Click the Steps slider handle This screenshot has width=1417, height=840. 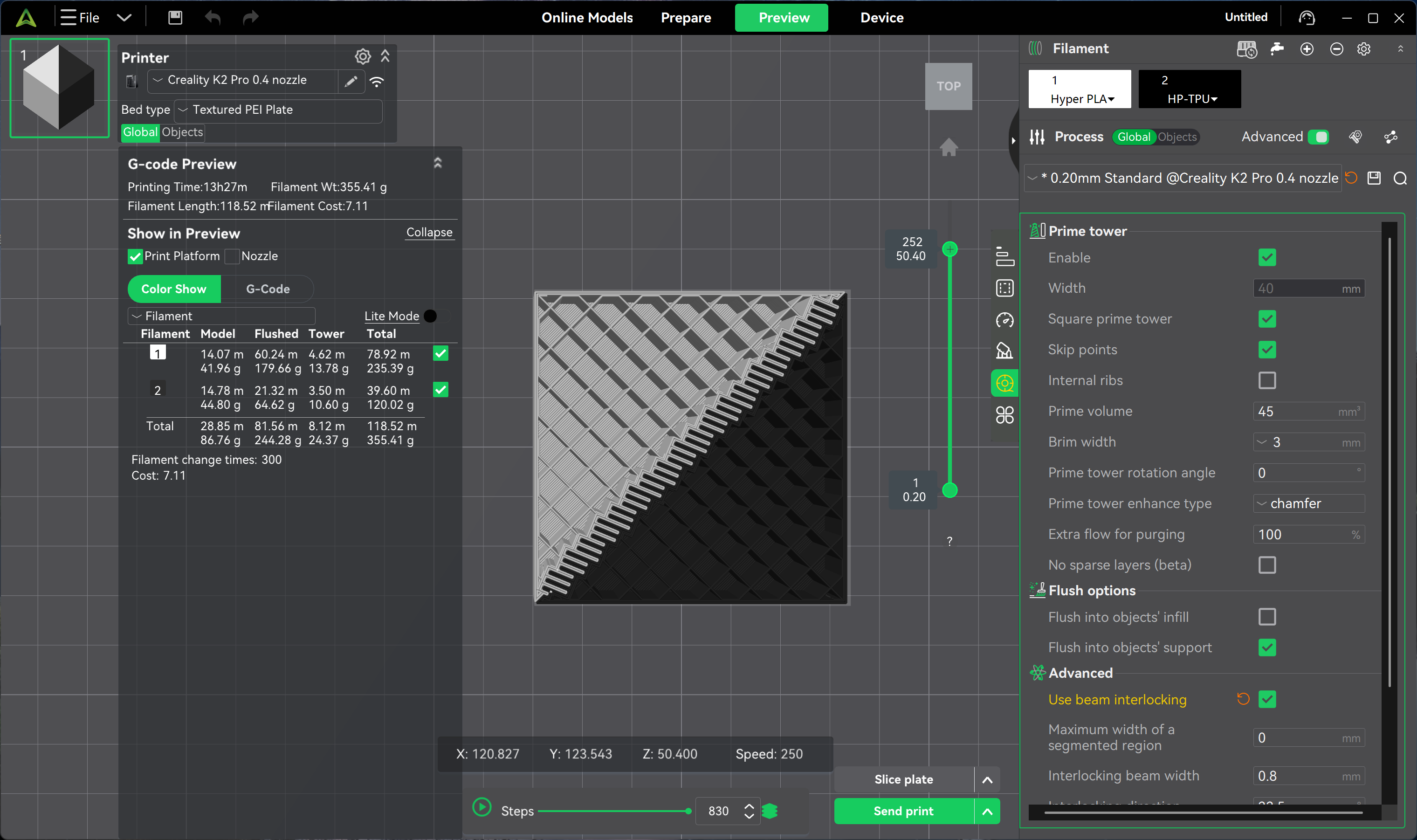click(688, 812)
